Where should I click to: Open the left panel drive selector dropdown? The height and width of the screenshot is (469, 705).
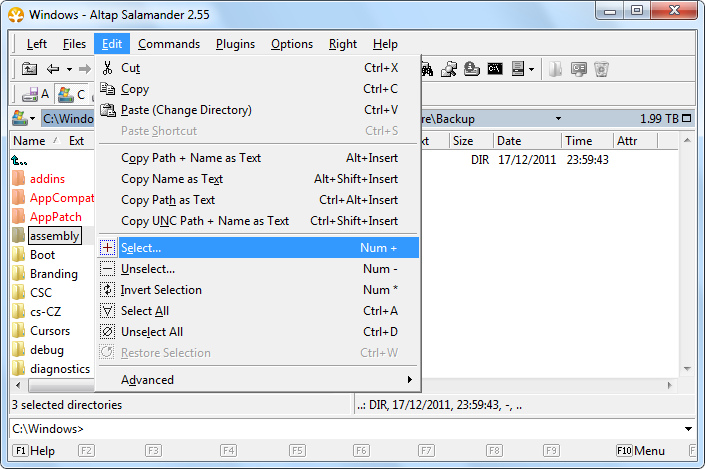[23, 119]
